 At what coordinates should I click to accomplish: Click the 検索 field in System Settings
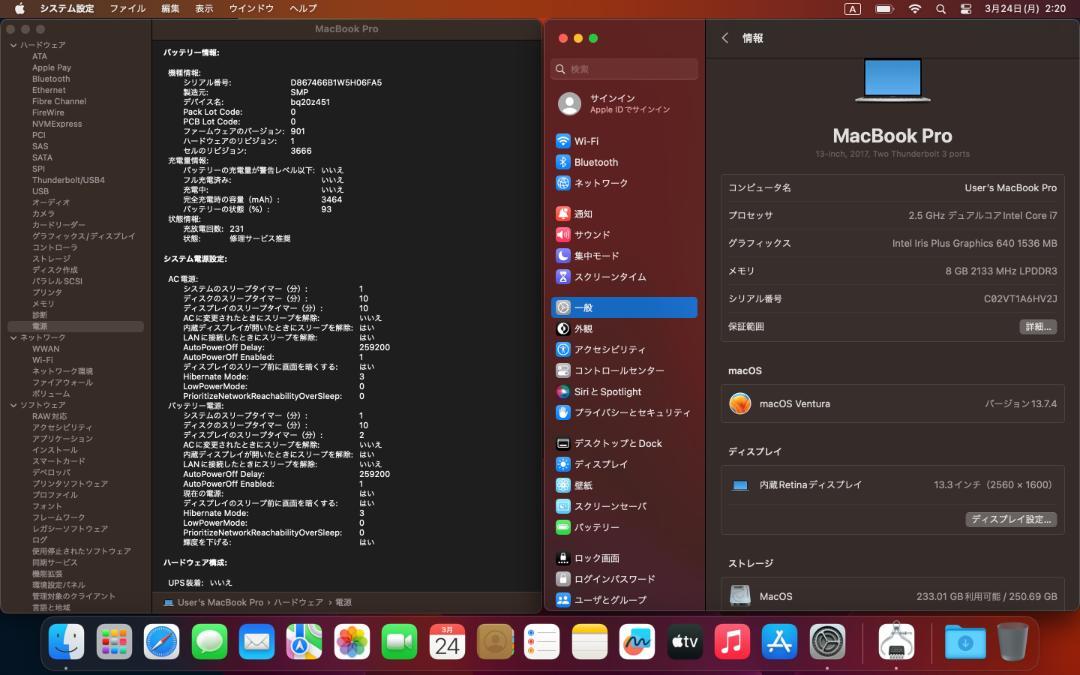pos(624,69)
